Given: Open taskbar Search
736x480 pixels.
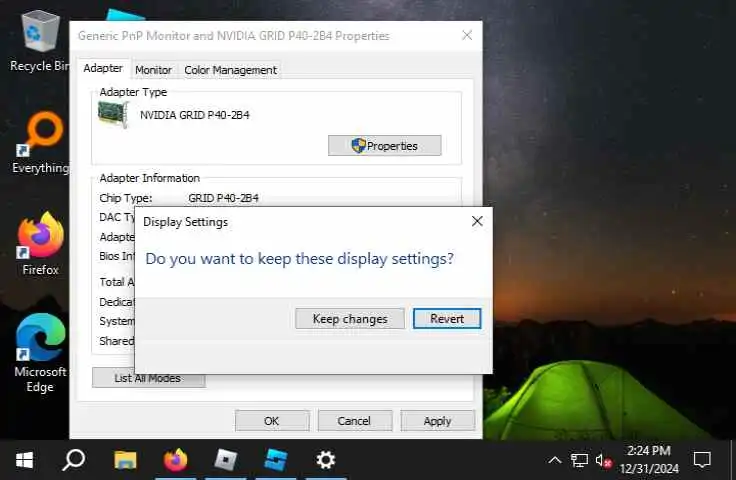Looking at the screenshot, I should click(74, 460).
